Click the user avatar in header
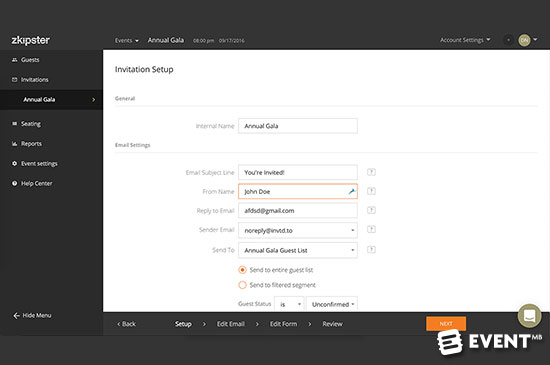This screenshot has width=550, height=365. coord(524,40)
